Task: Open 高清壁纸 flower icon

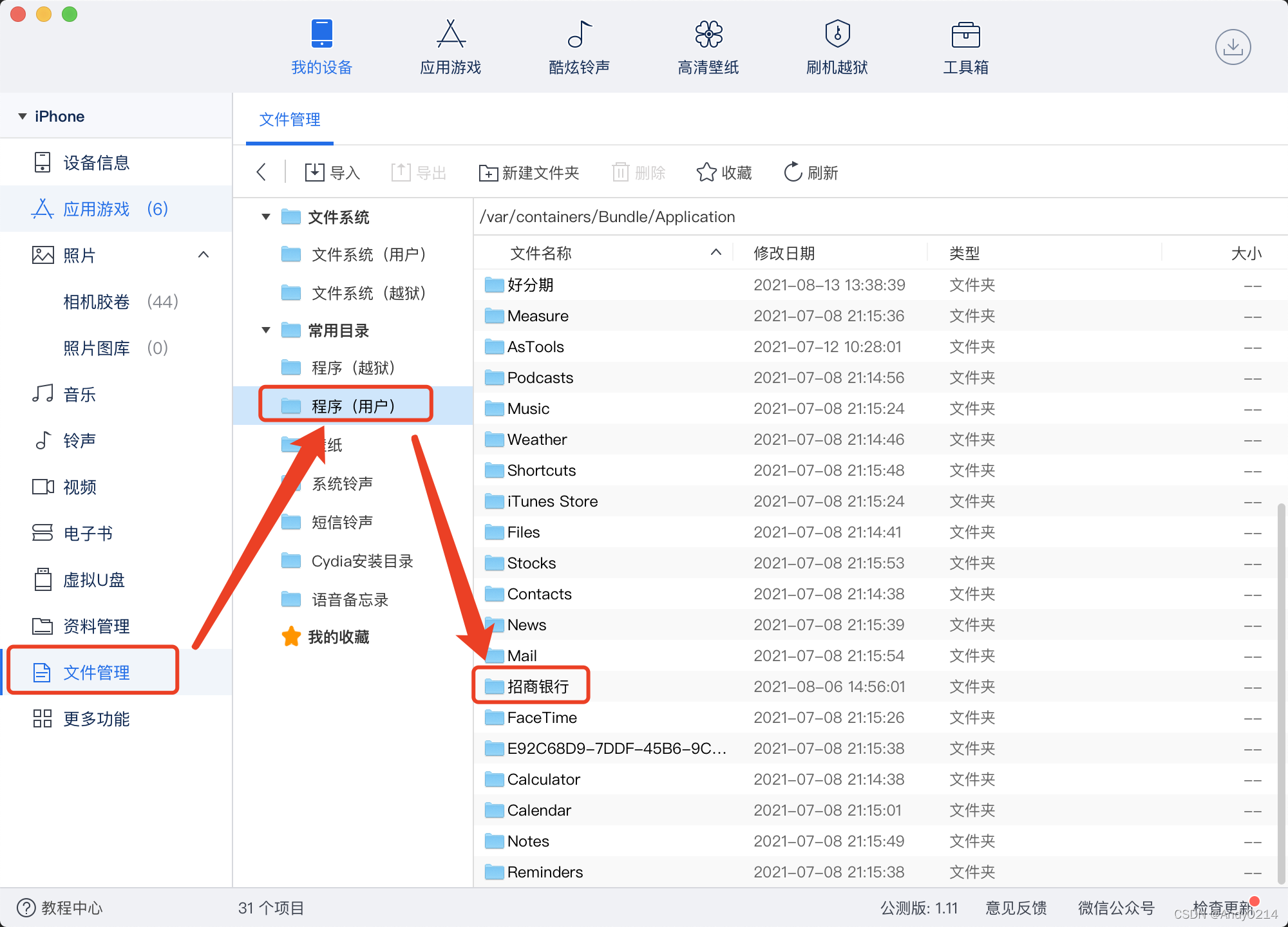Action: click(708, 33)
